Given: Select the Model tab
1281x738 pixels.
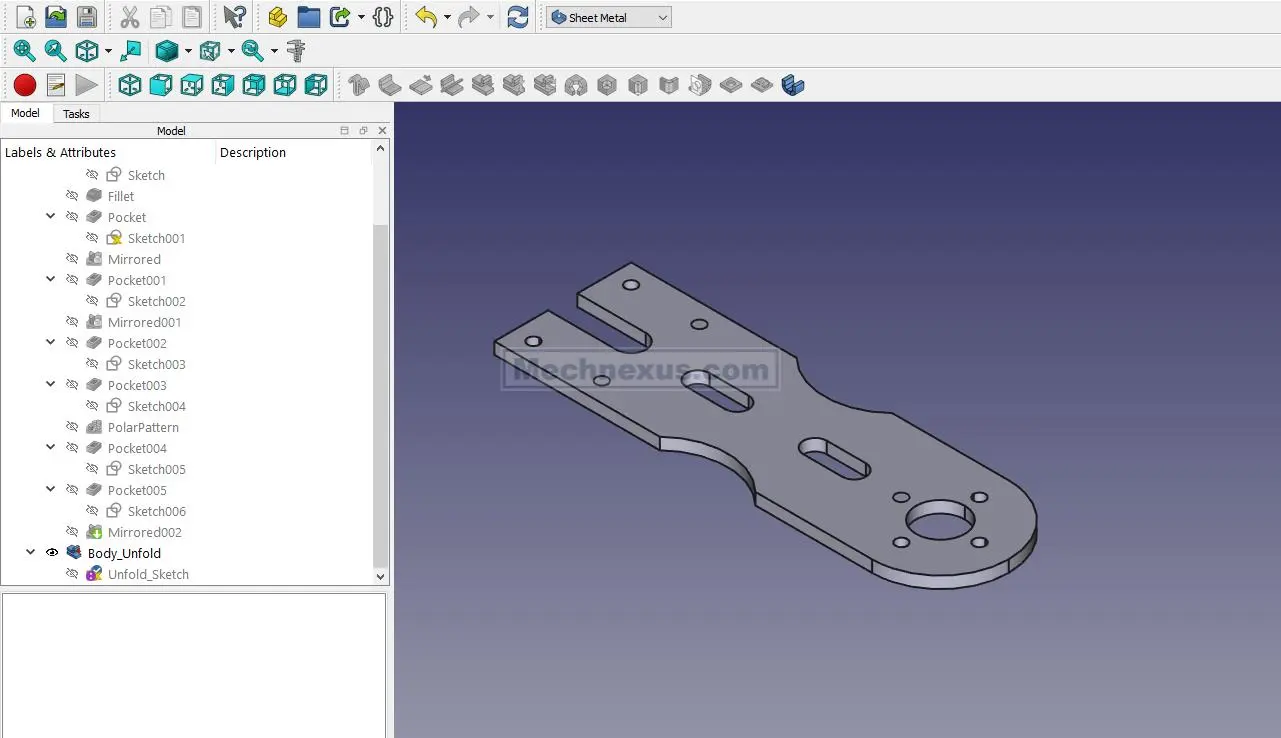Looking at the screenshot, I should (x=25, y=114).
